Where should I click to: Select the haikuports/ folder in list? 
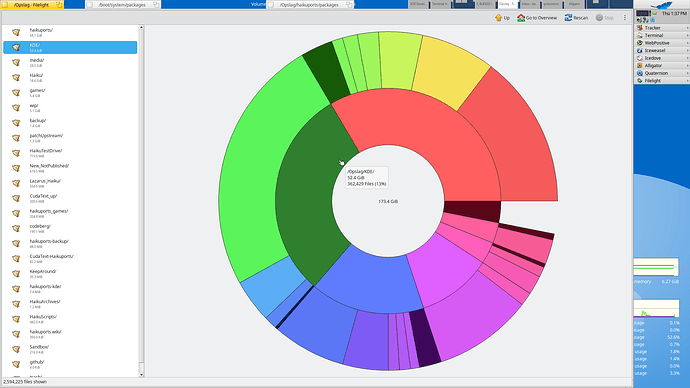[x=70, y=32]
